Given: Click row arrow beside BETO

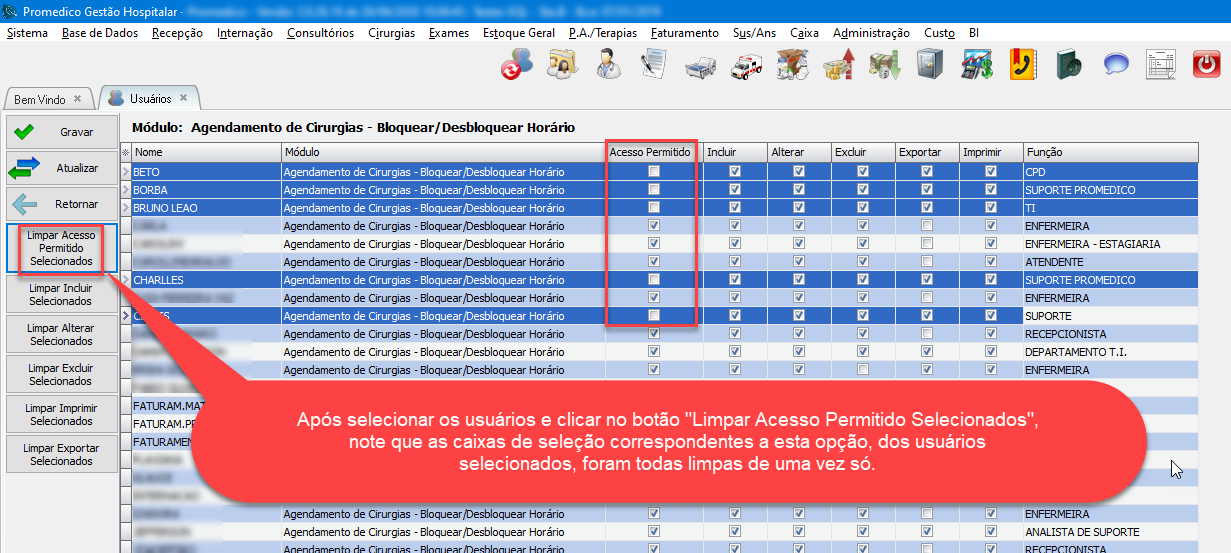Looking at the screenshot, I should pos(126,172).
